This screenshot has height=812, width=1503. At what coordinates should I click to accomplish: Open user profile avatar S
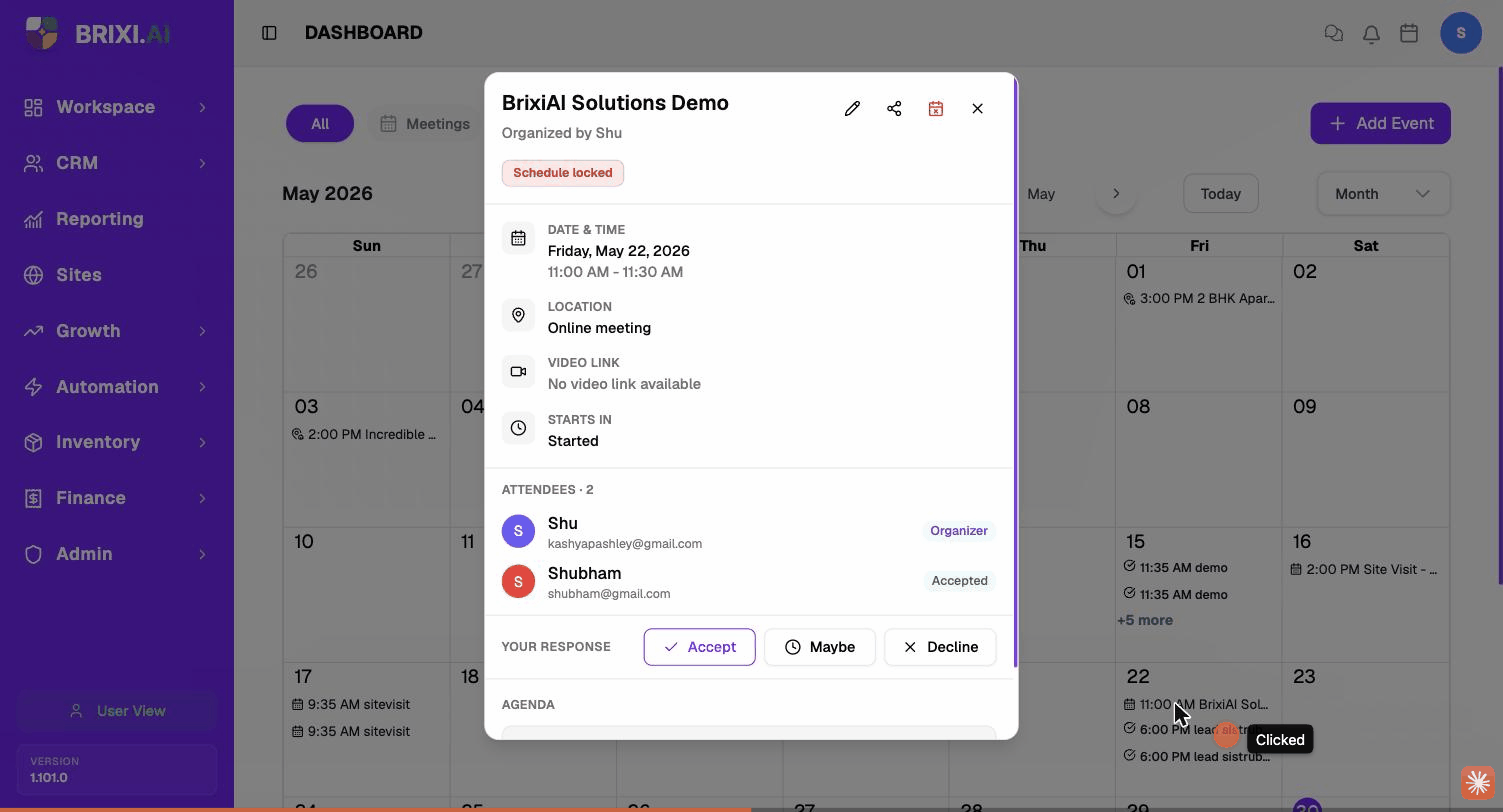point(1461,33)
